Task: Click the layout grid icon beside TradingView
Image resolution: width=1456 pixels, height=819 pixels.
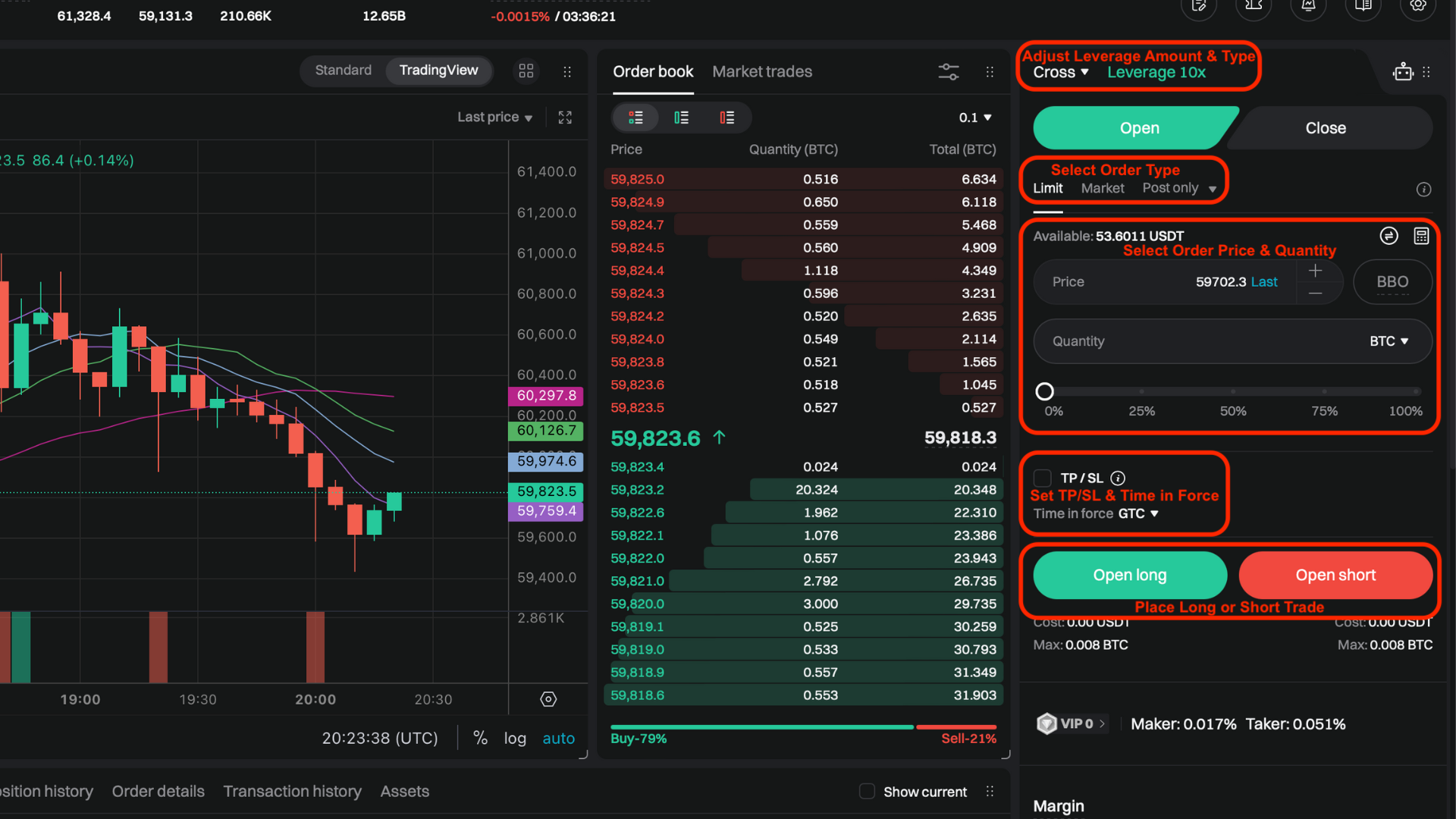Action: coord(526,71)
